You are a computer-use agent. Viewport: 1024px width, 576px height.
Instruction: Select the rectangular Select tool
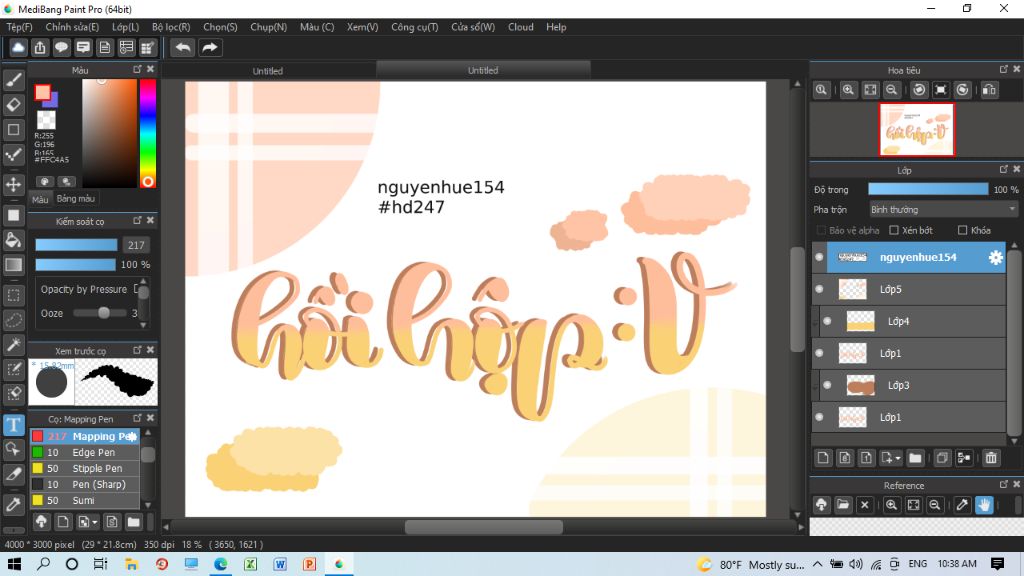point(14,295)
